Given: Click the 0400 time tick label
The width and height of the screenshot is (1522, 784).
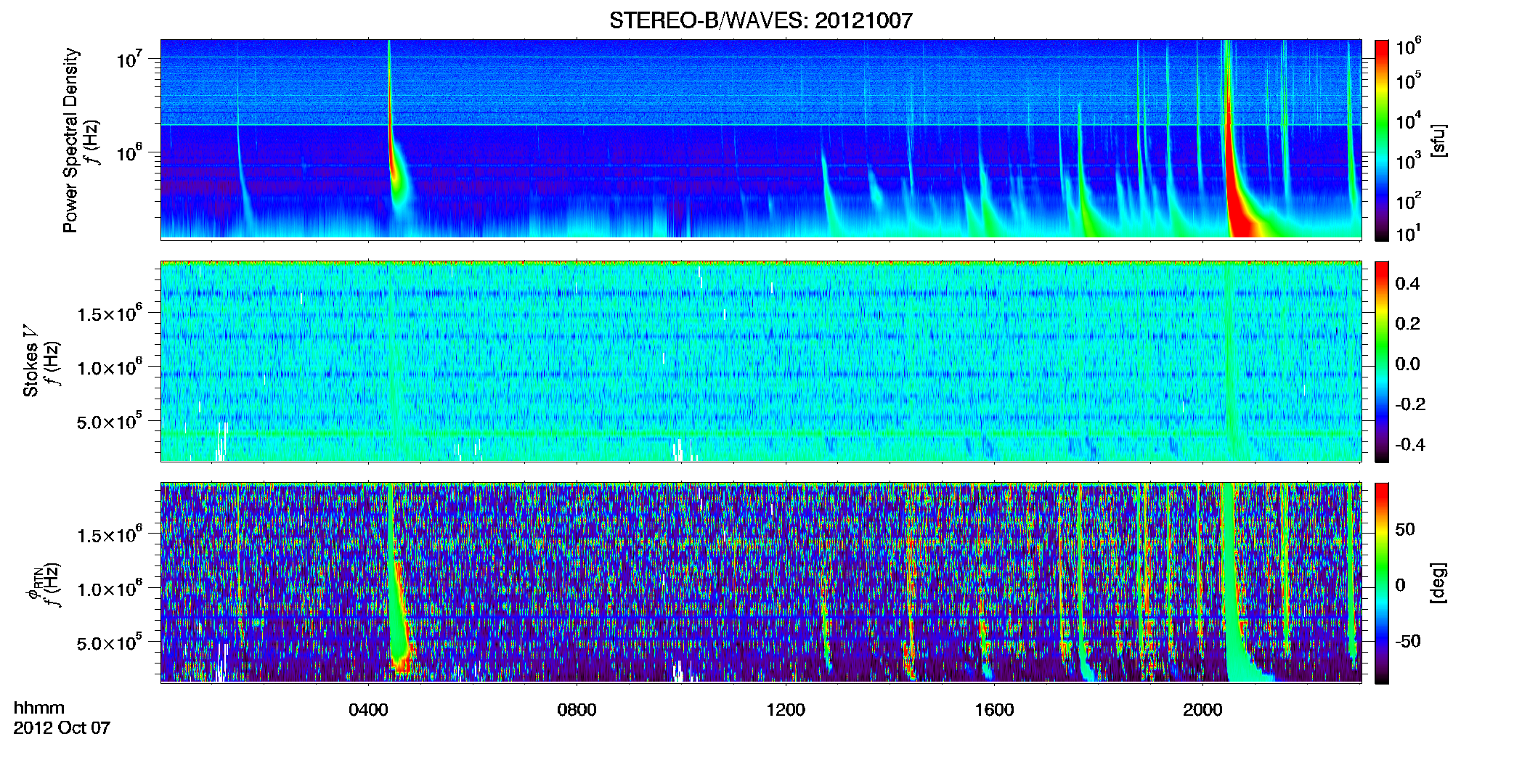Looking at the screenshot, I should pos(368,710).
